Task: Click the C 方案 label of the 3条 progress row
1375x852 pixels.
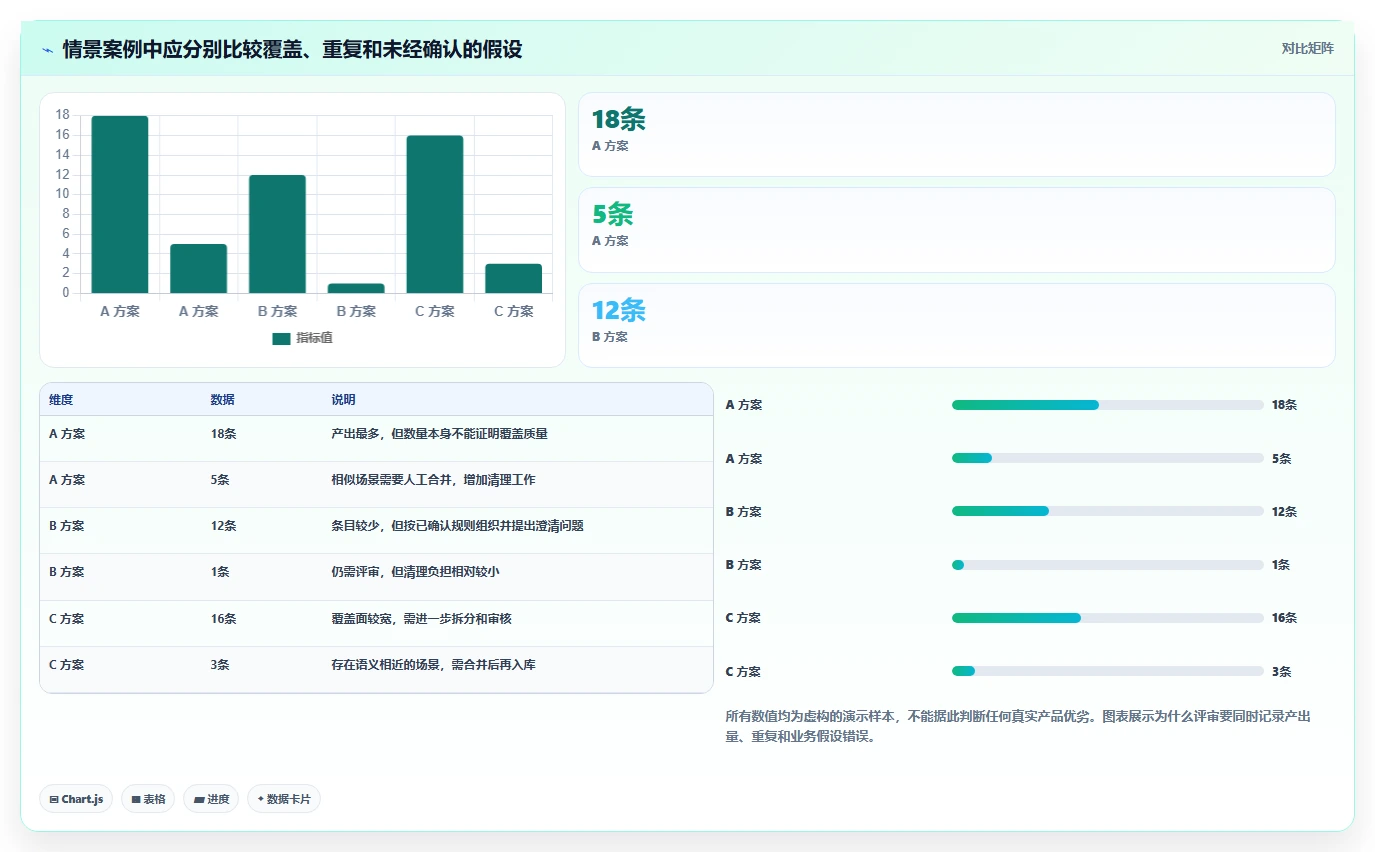Action: coord(743,672)
